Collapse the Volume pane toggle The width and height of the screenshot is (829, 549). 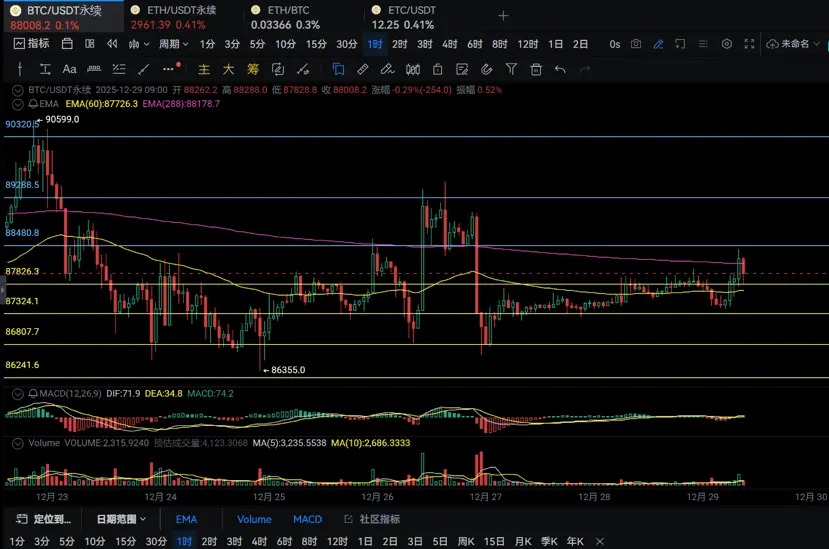point(17,443)
